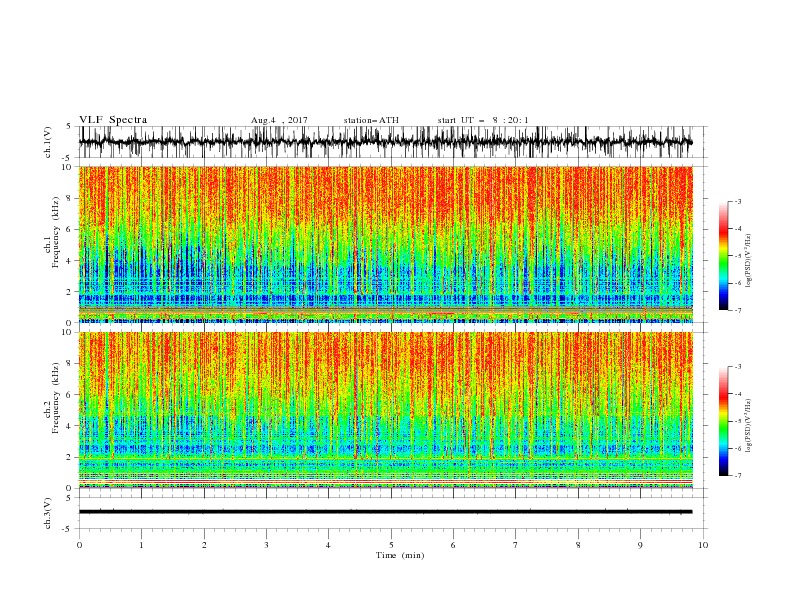
Task: Click the "VLF Spectra" plot title
Action: tap(113, 120)
